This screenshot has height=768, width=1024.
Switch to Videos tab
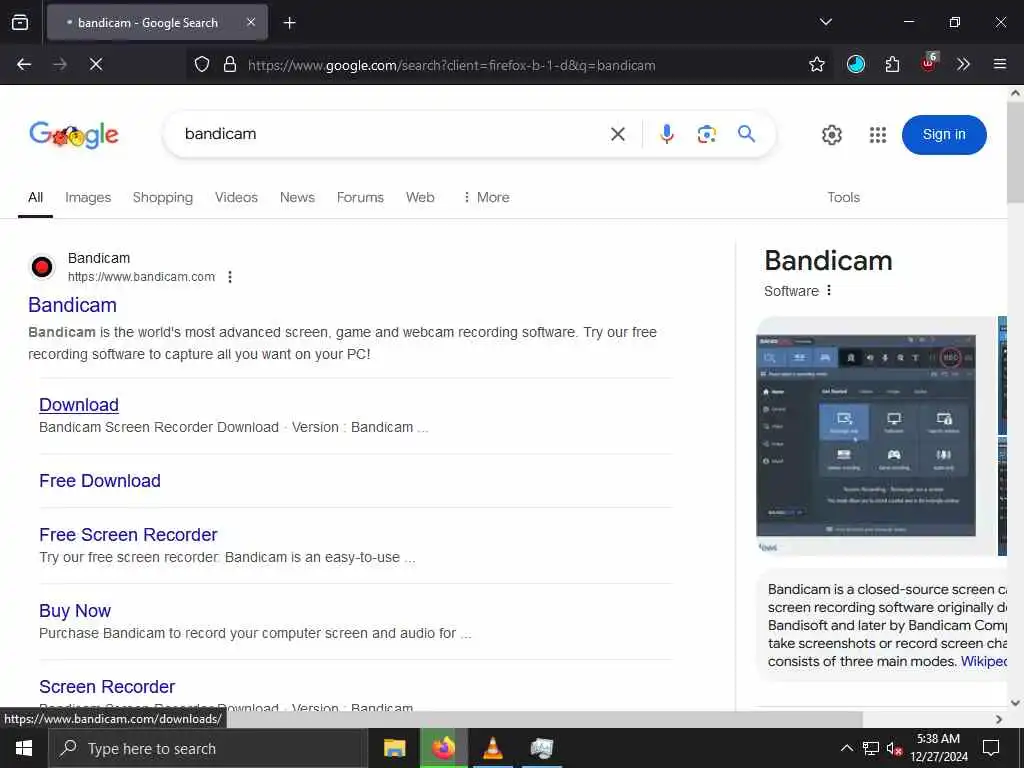point(236,197)
